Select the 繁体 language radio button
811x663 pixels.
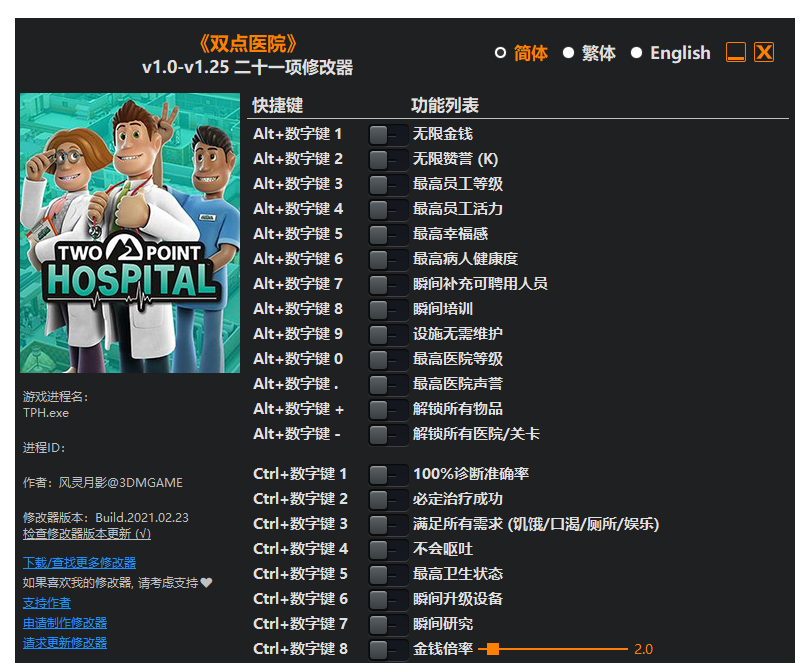pyautogui.click(x=568, y=53)
